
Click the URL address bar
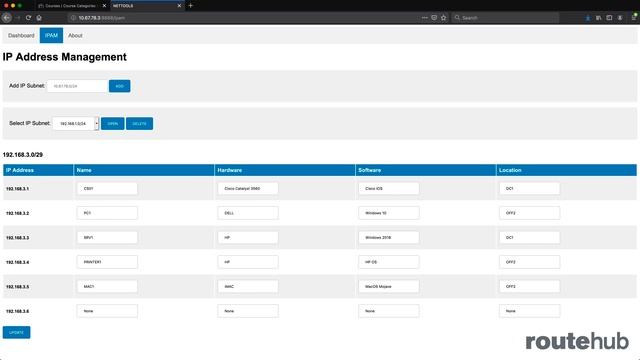point(245,18)
